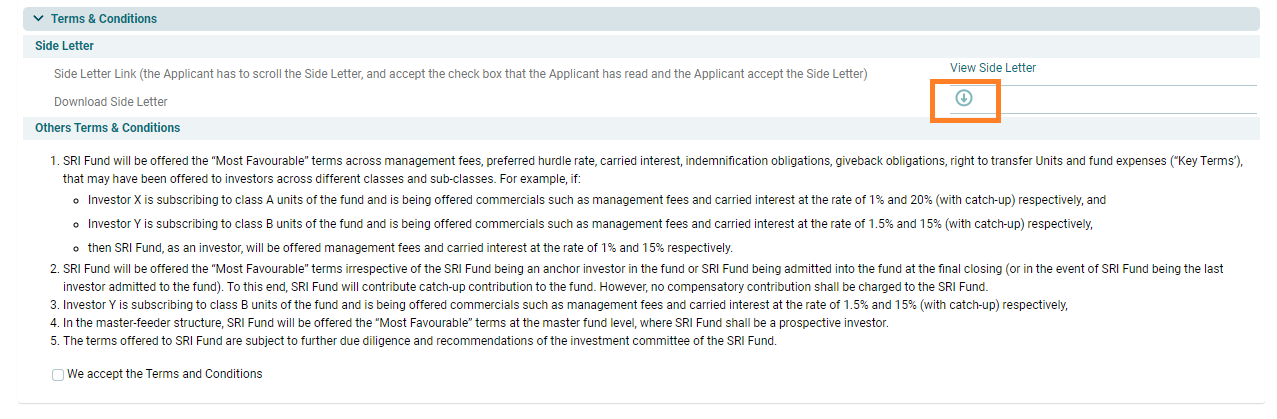
Task: Collapse the Terms & Conditions section
Action: (38, 19)
